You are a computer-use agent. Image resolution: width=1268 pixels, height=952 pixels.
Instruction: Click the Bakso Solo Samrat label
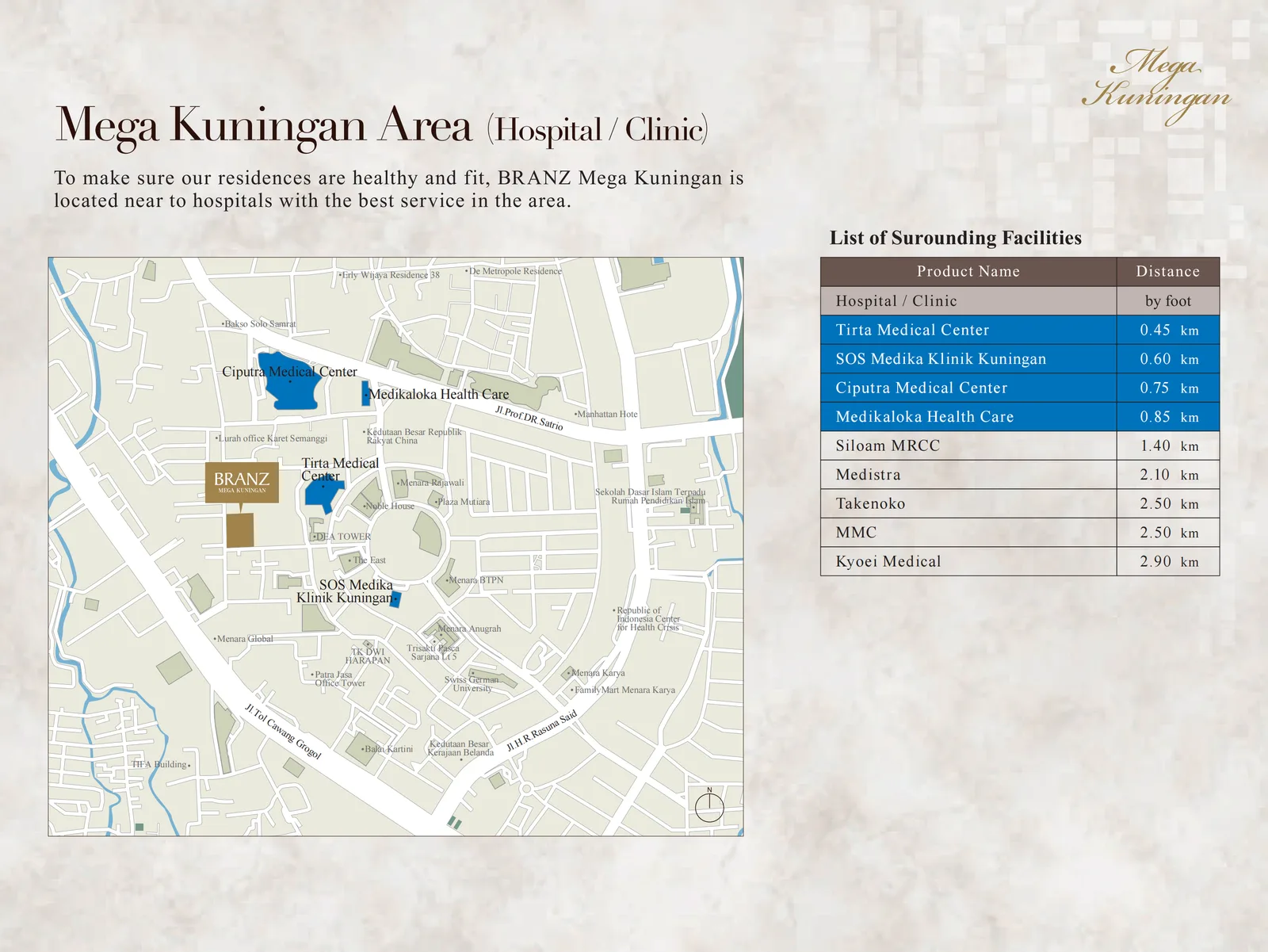pyautogui.click(x=259, y=323)
